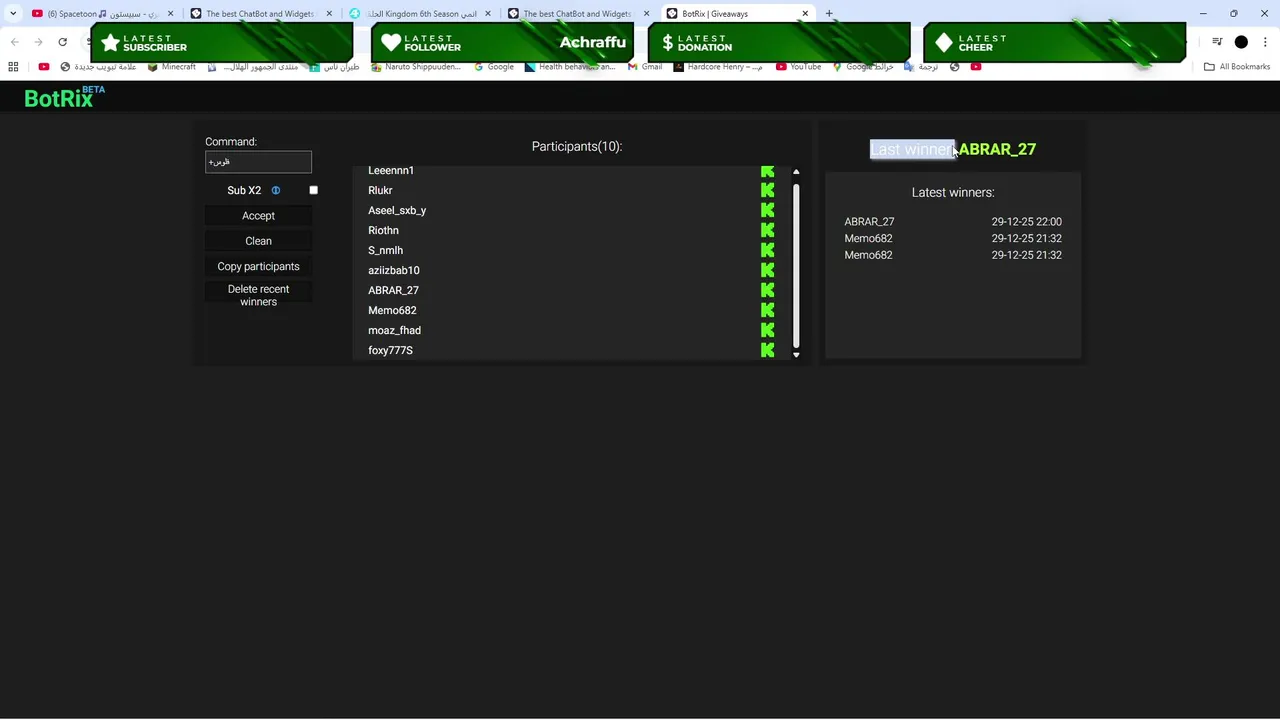Image resolution: width=1280 pixels, height=720 pixels.
Task: Open the Google bookmark
Action: tap(494, 67)
